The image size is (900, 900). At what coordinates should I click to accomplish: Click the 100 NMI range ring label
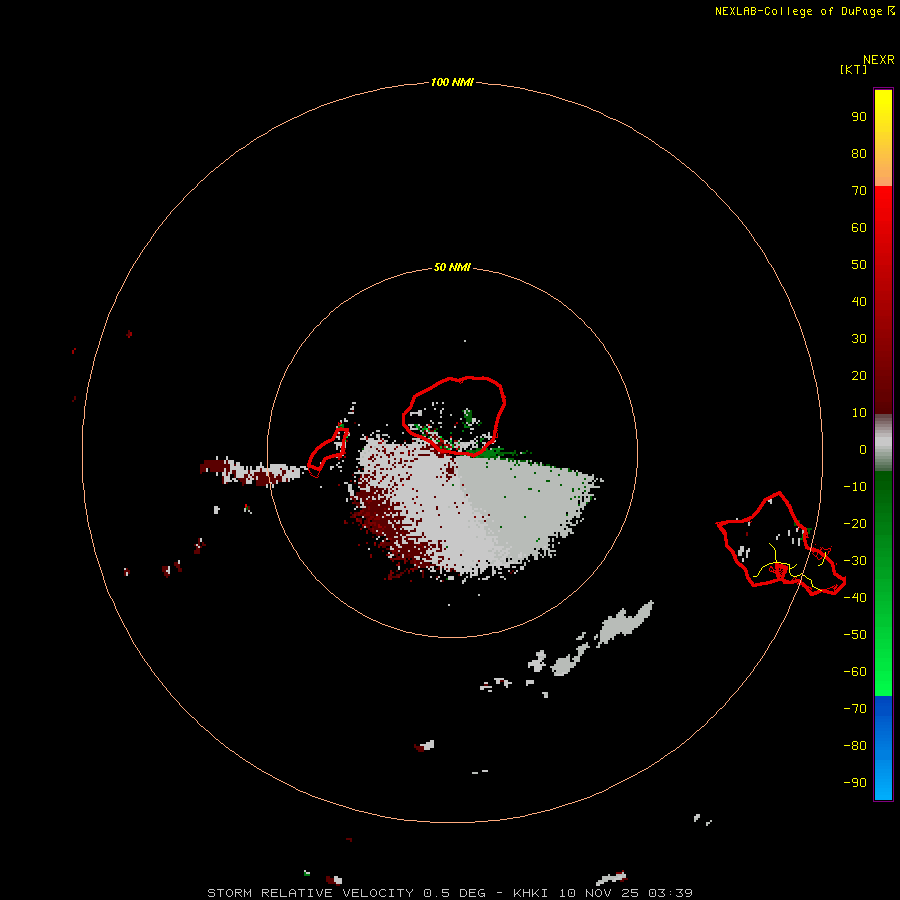pyautogui.click(x=452, y=83)
